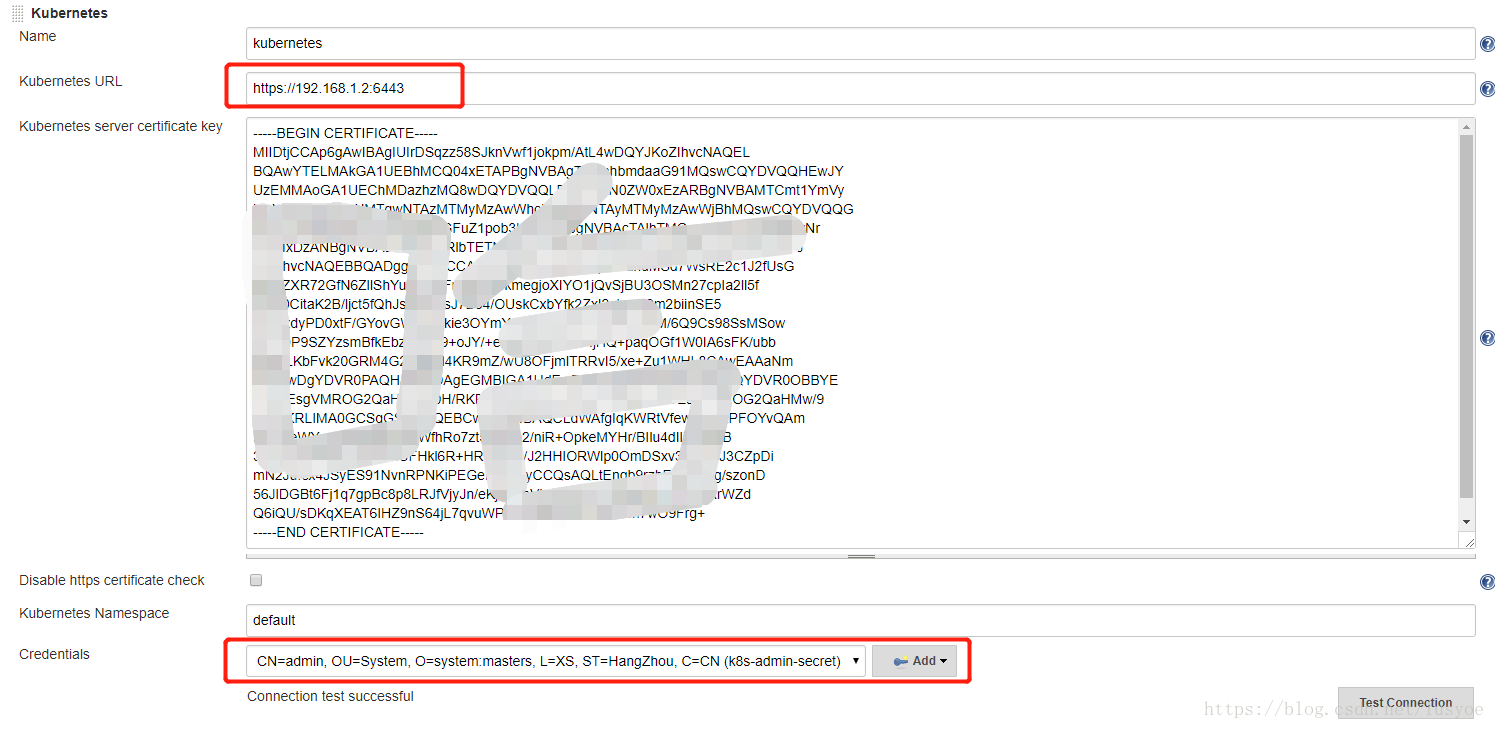Click the certificate textarea scrollbar up arrow
This screenshot has width=1495, height=729.
[x=1467, y=126]
